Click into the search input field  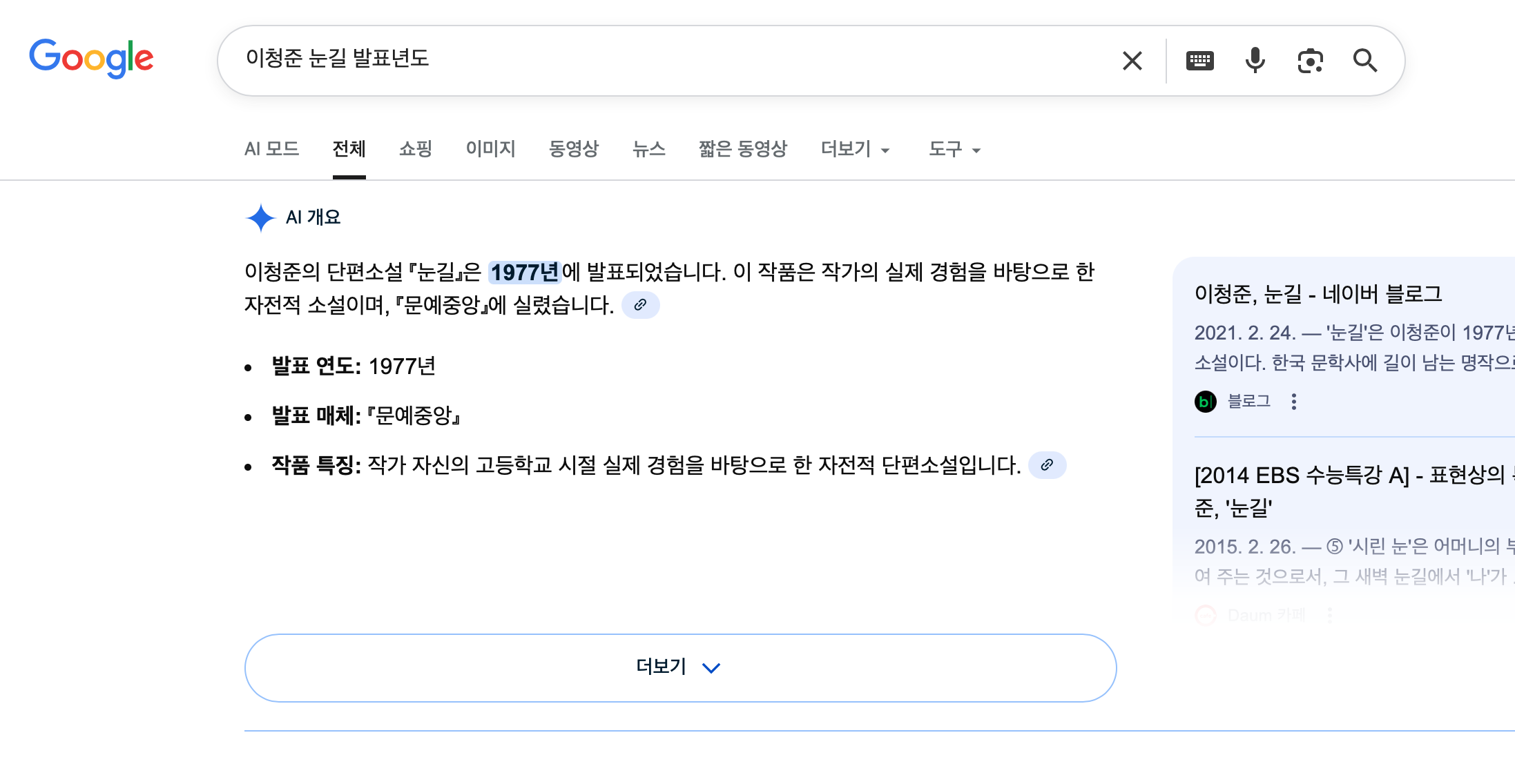click(x=677, y=59)
